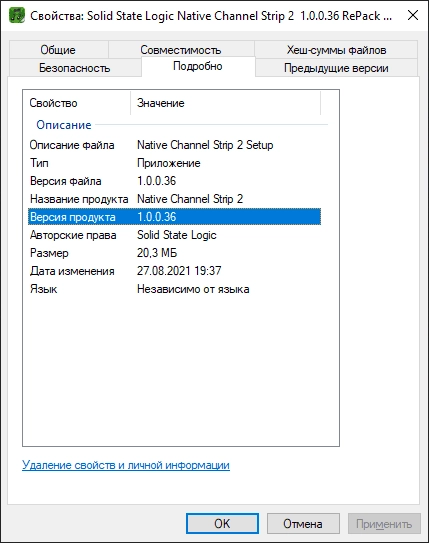Open the Предыдущие версии tab
The image size is (429, 543).
[336, 68]
